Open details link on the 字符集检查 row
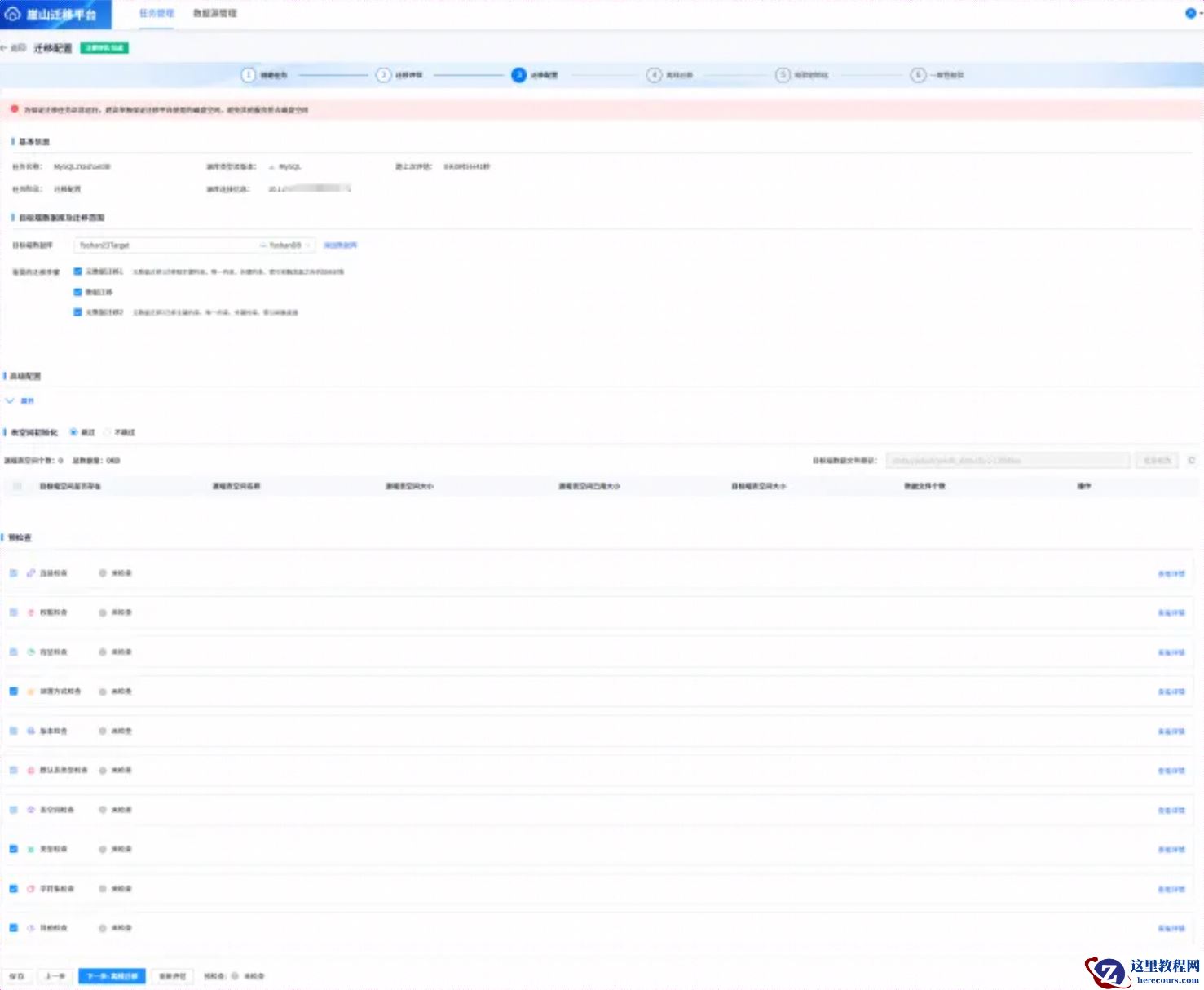Viewport: 1204px width, 990px height. tap(1171, 890)
